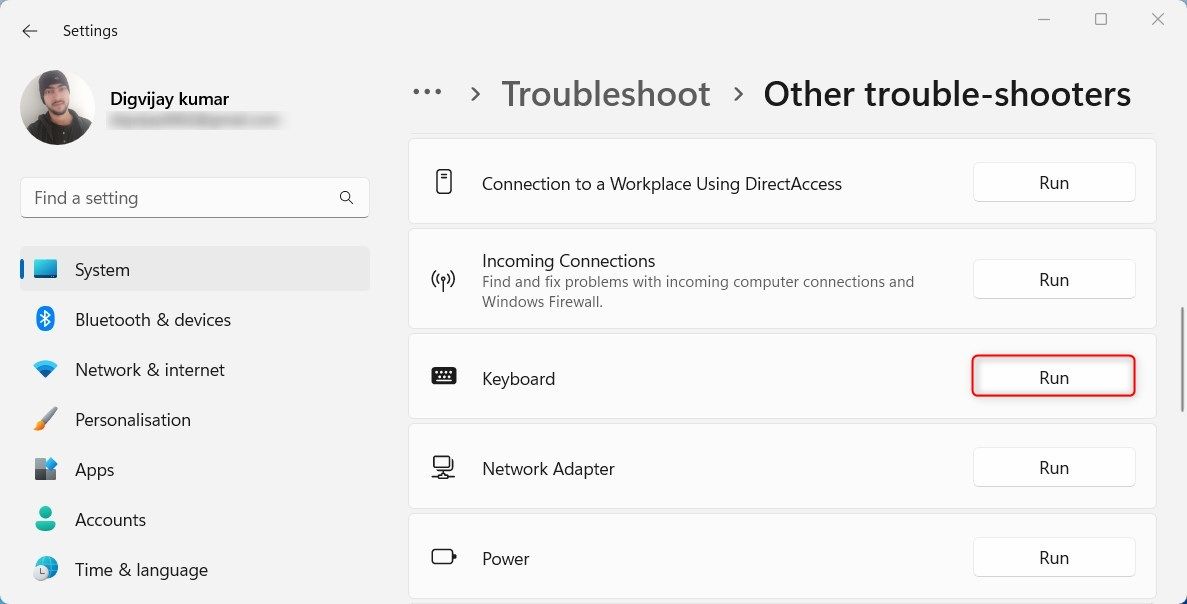
Task: Run the Power troubleshooter
Action: point(1053,557)
